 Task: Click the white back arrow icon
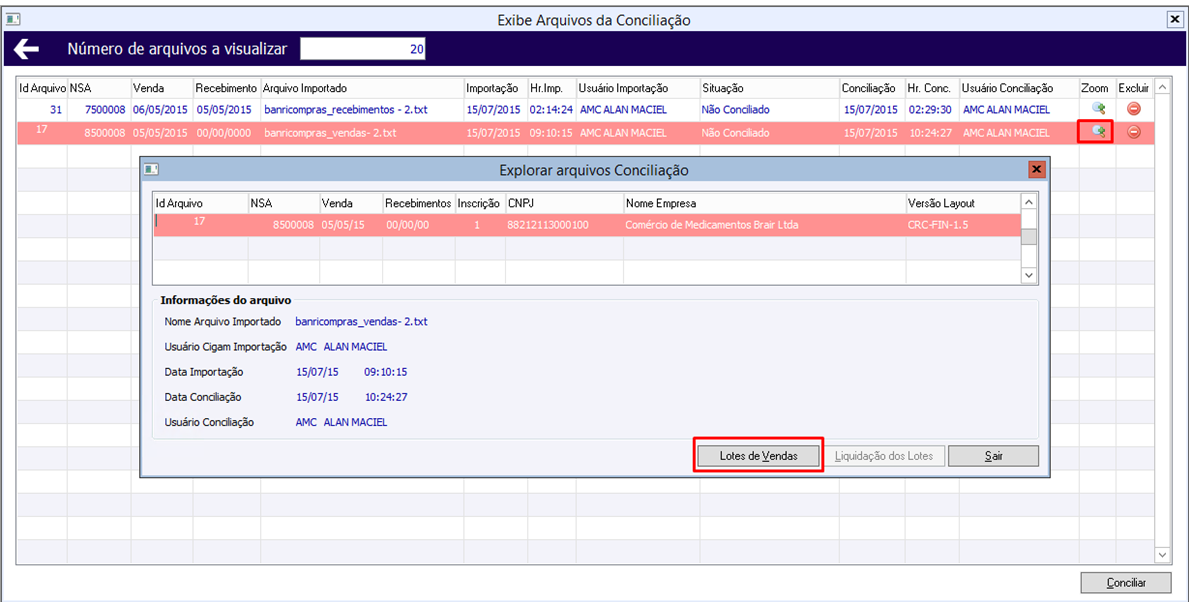[x=27, y=50]
